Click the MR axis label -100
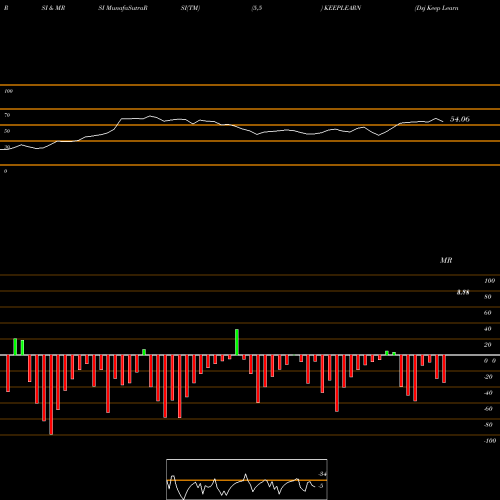The width and height of the screenshot is (500, 500). click(490, 441)
